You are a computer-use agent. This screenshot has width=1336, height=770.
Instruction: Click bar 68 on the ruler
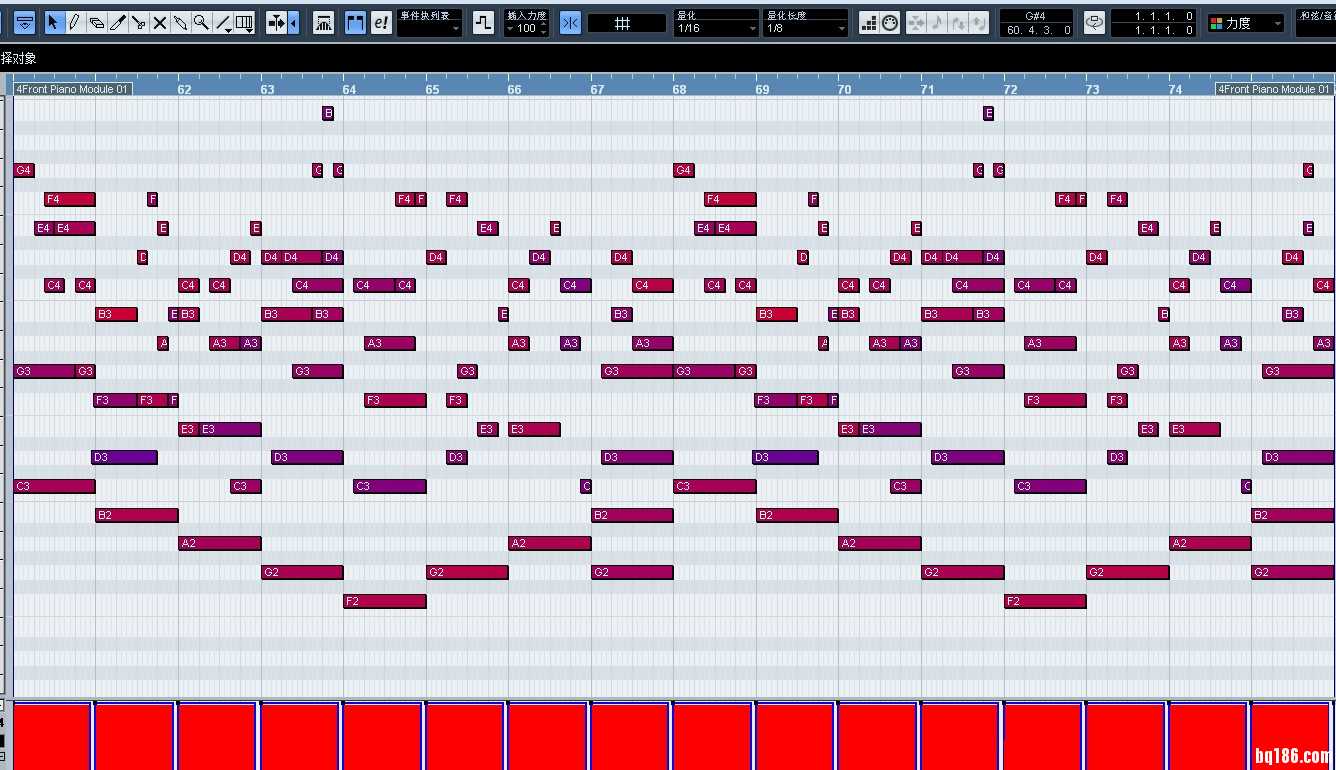[679, 89]
